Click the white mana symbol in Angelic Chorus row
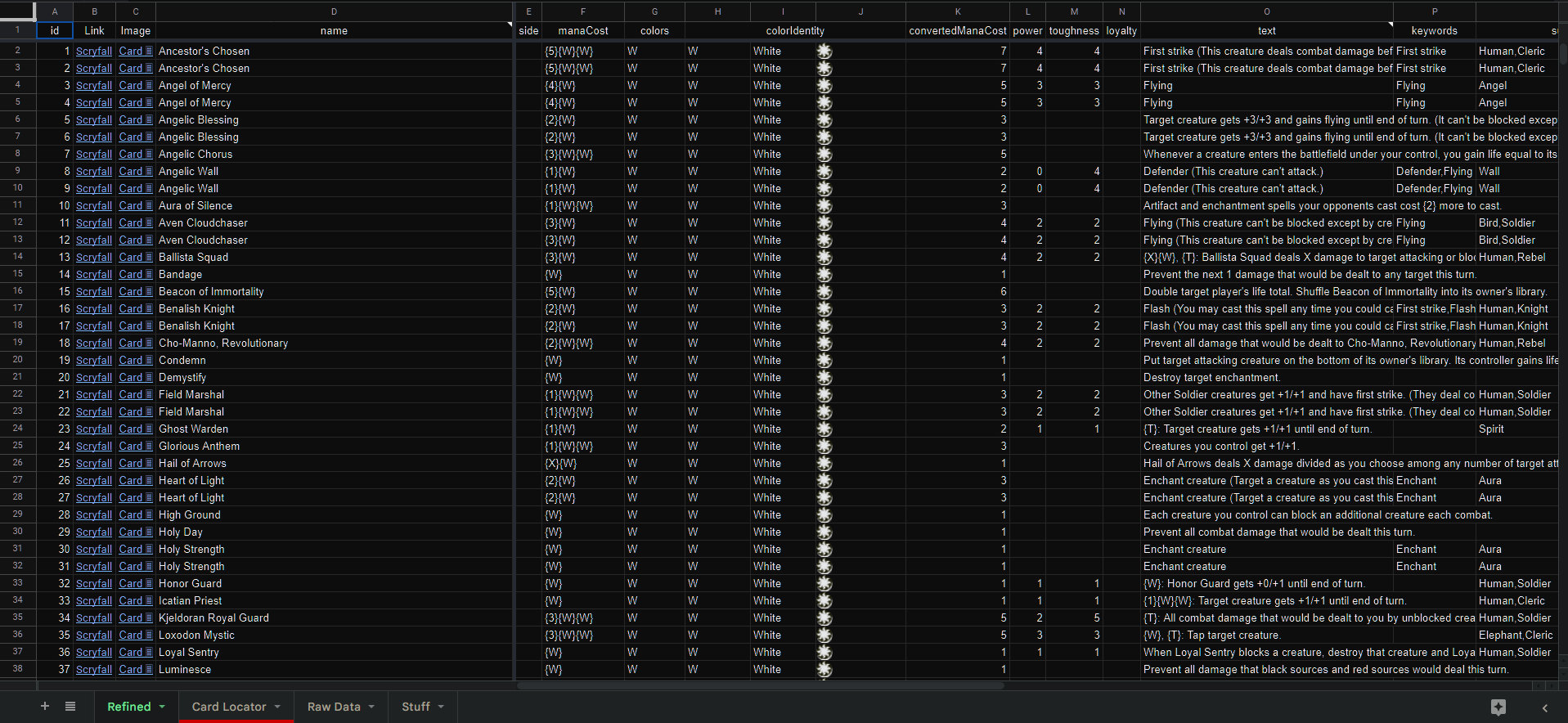1568x723 pixels. coord(824,154)
